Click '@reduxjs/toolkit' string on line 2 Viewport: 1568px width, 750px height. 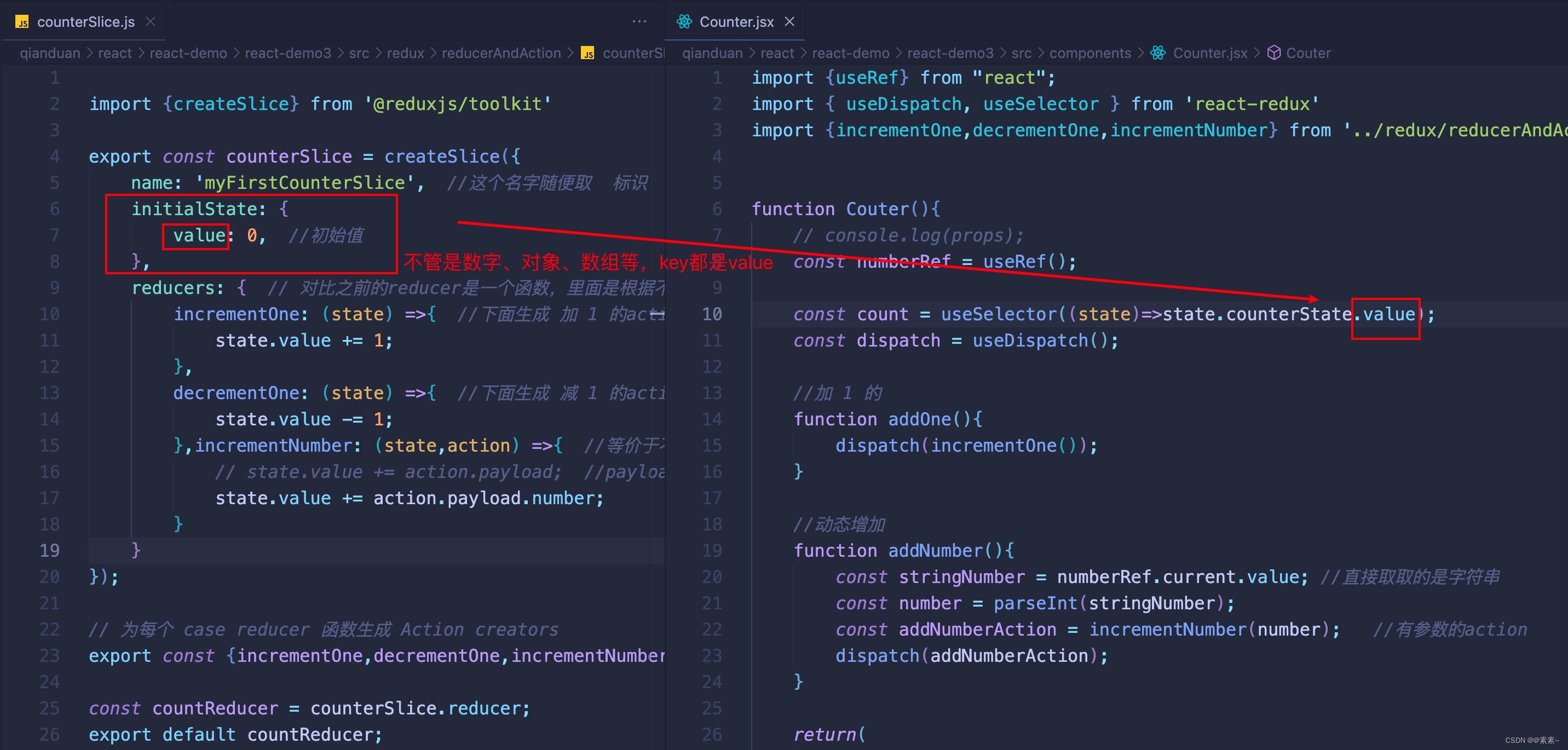[457, 104]
